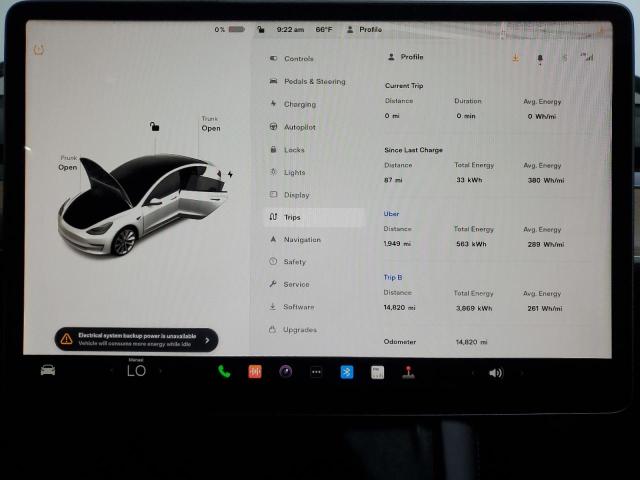Tap the white Model 3 car image

[143, 205]
